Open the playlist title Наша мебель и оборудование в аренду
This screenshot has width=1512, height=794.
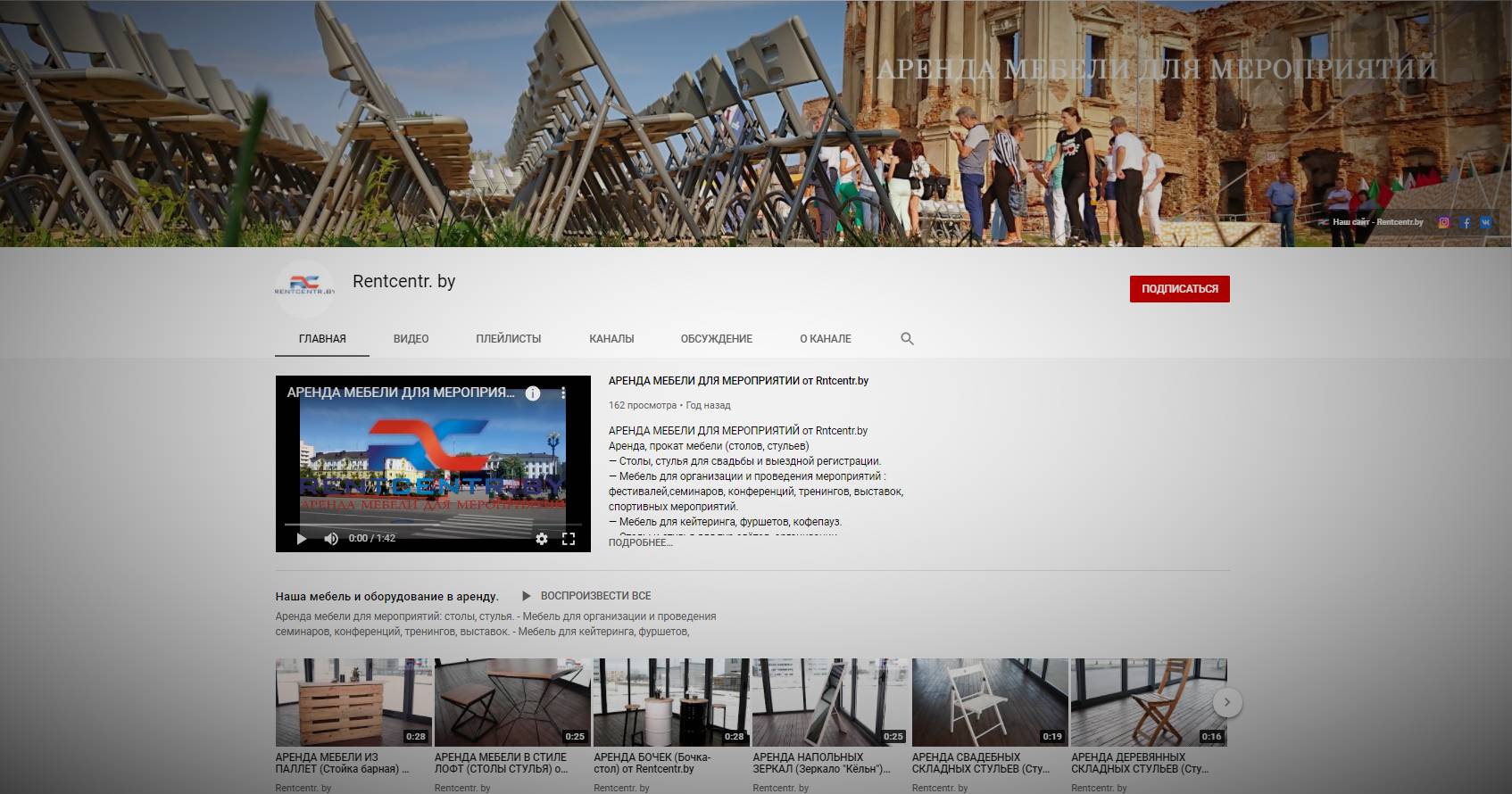click(x=386, y=596)
